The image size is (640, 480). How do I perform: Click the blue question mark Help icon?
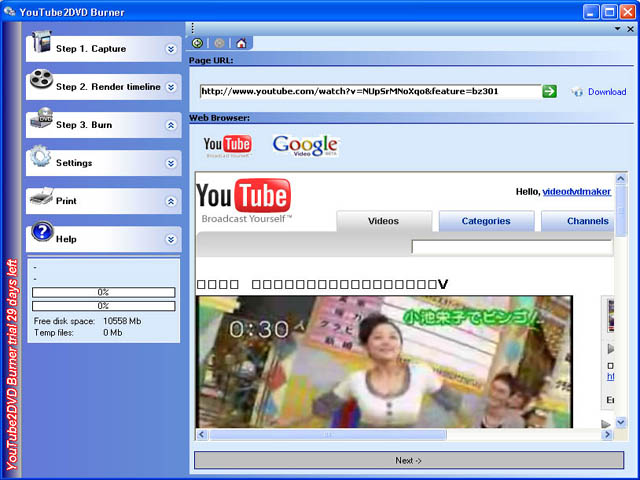coord(42,232)
